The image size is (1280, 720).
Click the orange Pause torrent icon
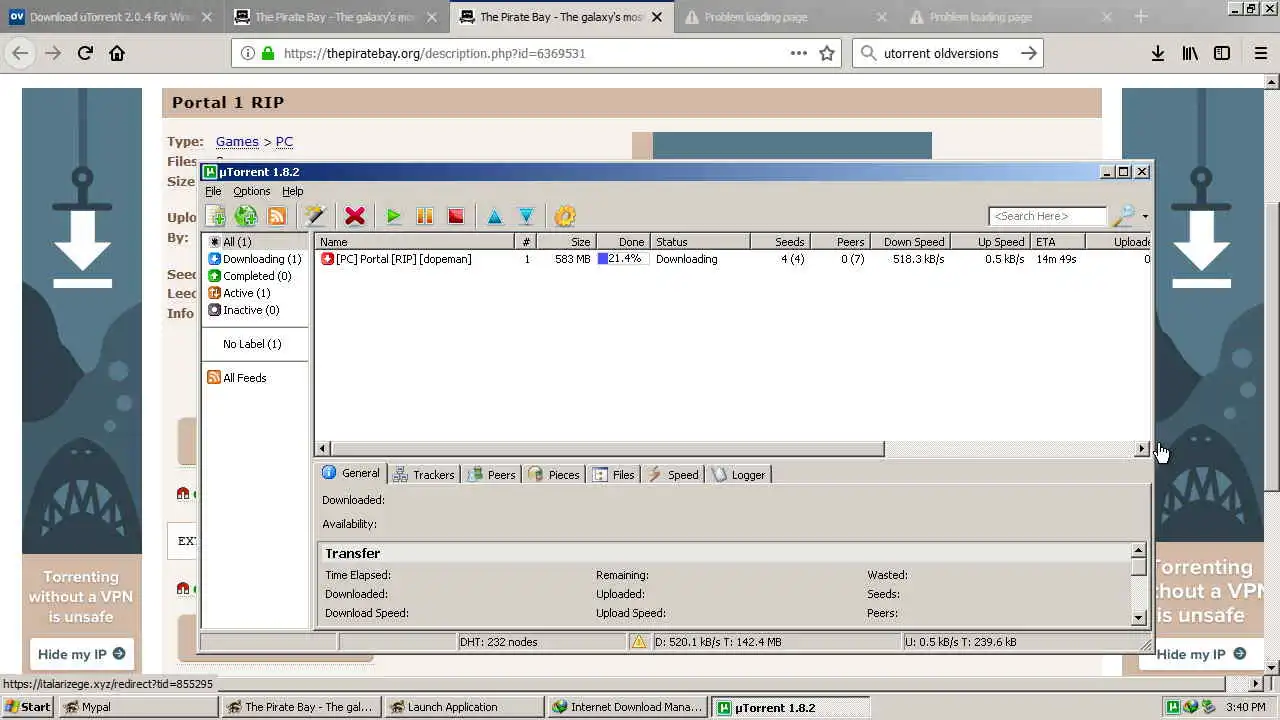(x=425, y=216)
